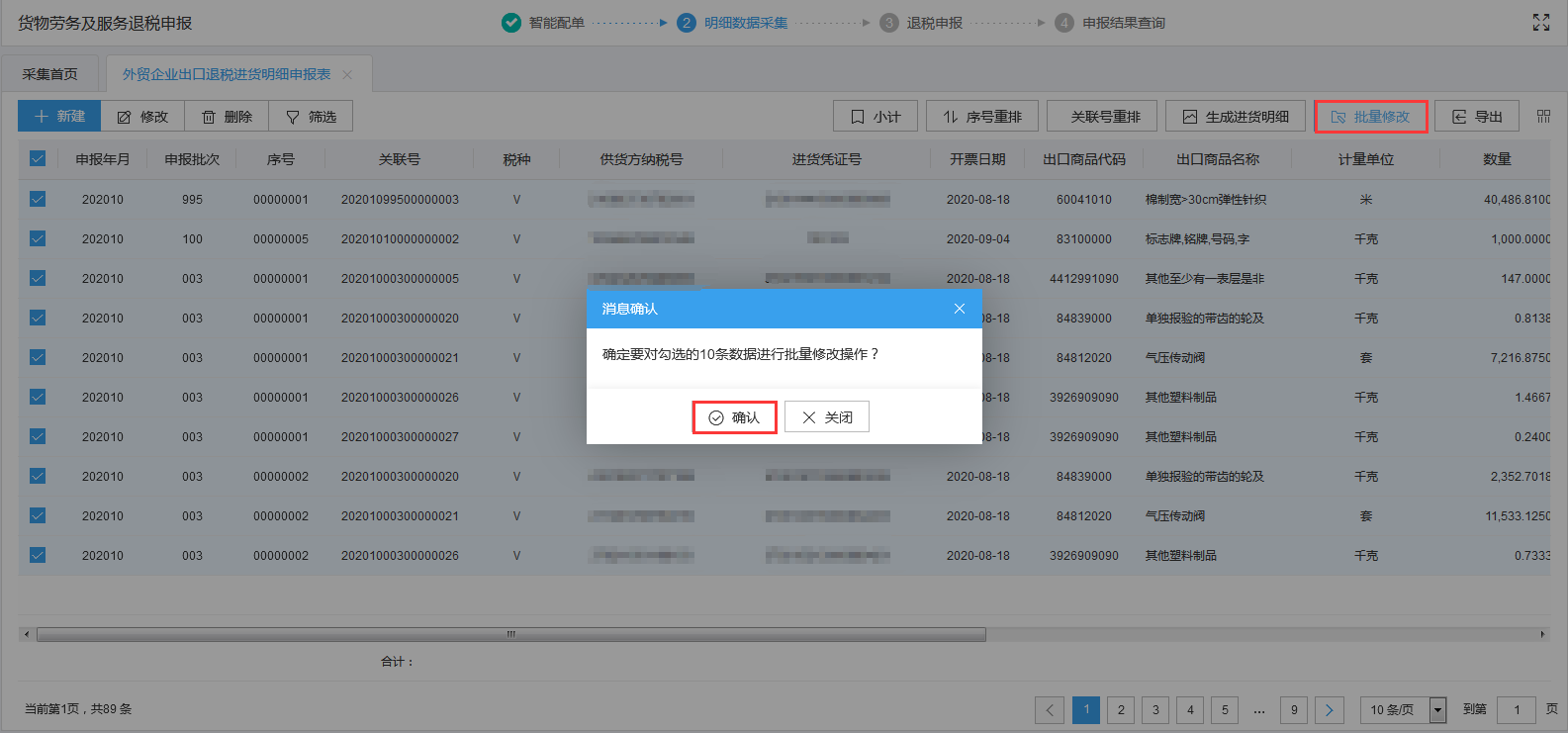Uncheck row 序号 00000001 关联号 20201000300000021
1568x733 pixels.
pyautogui.click(x=38, y=357)
